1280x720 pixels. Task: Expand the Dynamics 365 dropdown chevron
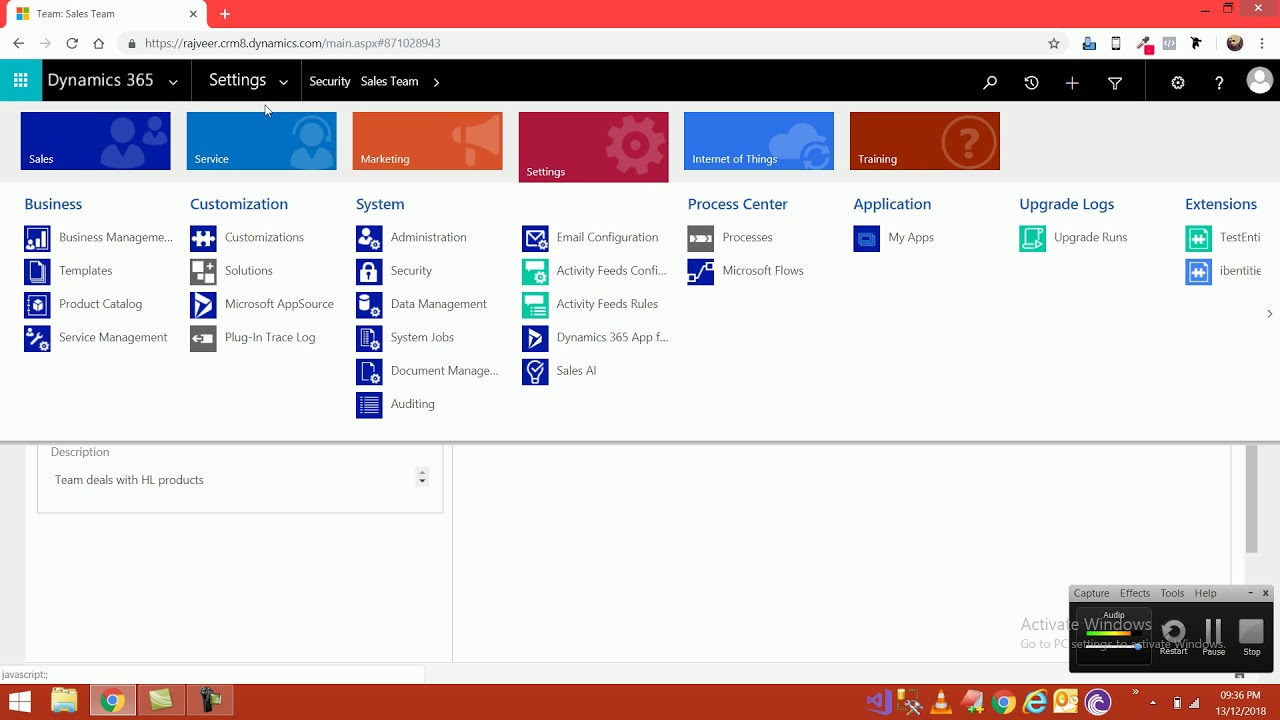173,82
